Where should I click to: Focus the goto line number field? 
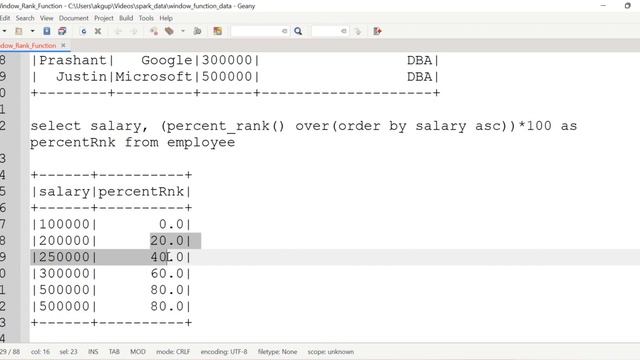[x=329, y=31]
